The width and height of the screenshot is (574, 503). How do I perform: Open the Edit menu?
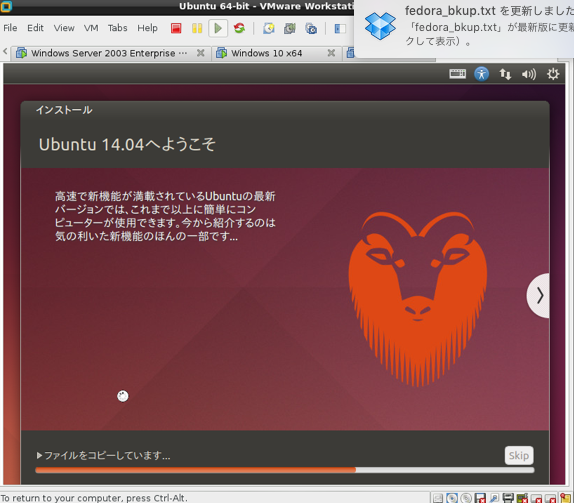35,28
